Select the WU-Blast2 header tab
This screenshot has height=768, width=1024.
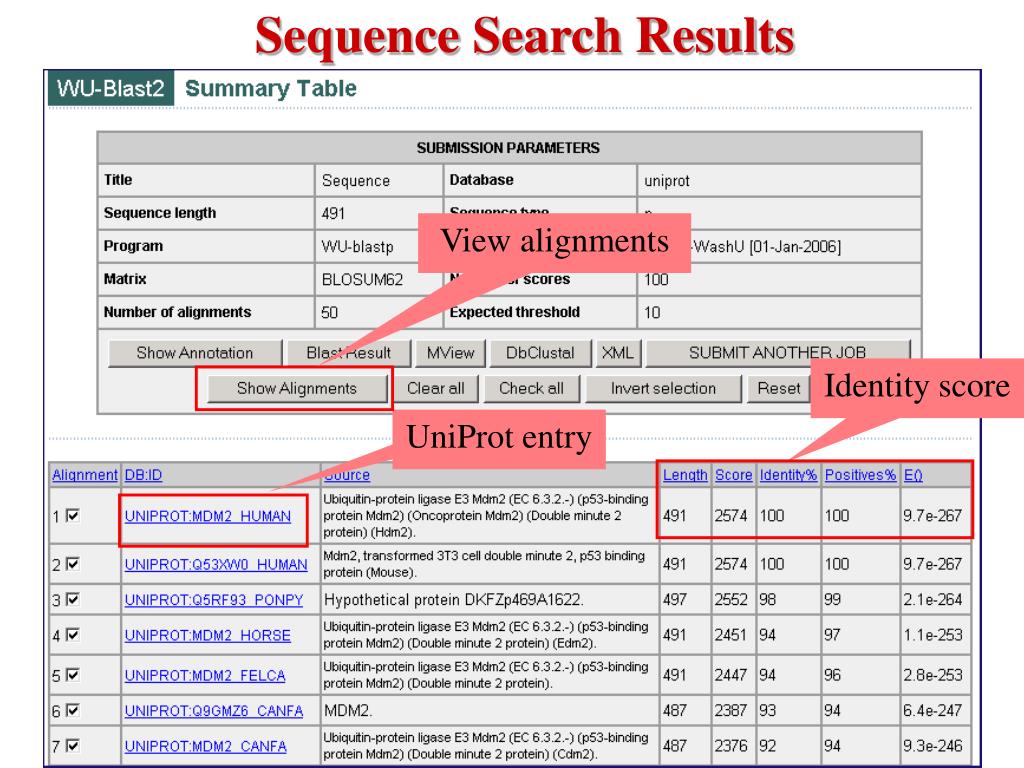point(111,88)
